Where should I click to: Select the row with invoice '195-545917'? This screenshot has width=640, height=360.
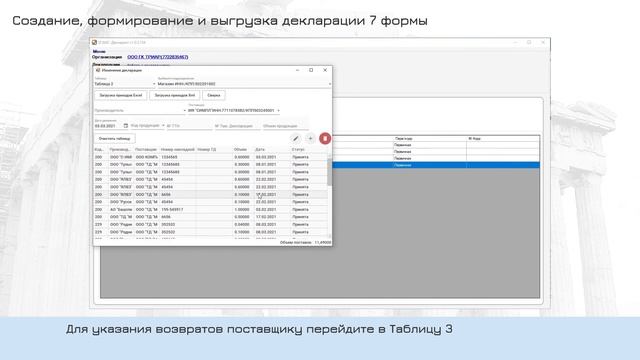click(210, 209)
